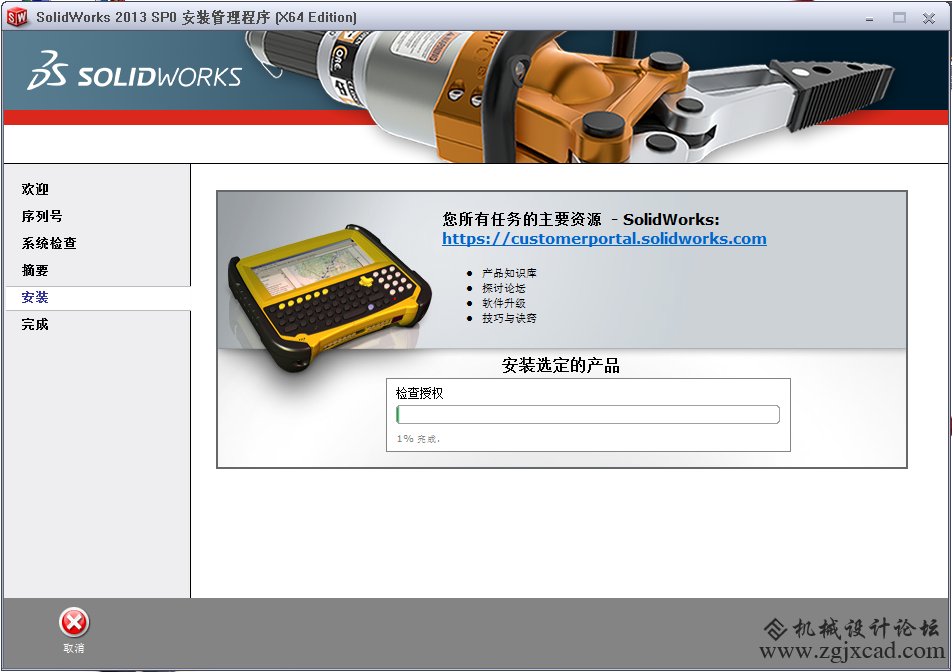Click the 技巧与诀窍 bullet text
Viewport: 952px width, 672px height.
pyautogui.click(x=509, y=318)
